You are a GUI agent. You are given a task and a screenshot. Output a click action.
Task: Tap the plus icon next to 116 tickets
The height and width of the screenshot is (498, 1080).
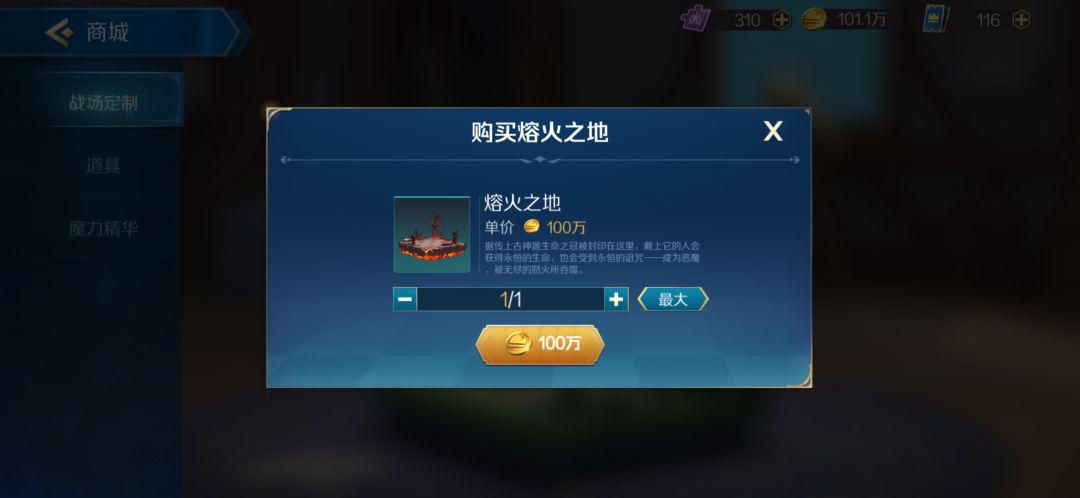pyautogui.click(x=1021, y=20)
